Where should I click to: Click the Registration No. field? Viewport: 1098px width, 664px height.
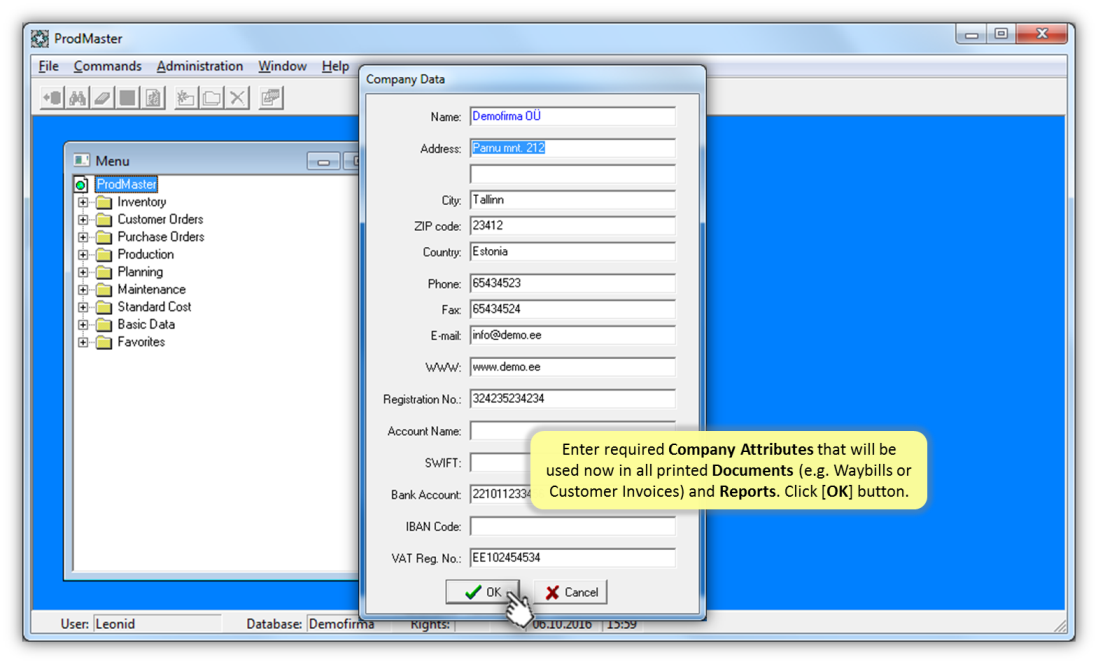point(573,399)
